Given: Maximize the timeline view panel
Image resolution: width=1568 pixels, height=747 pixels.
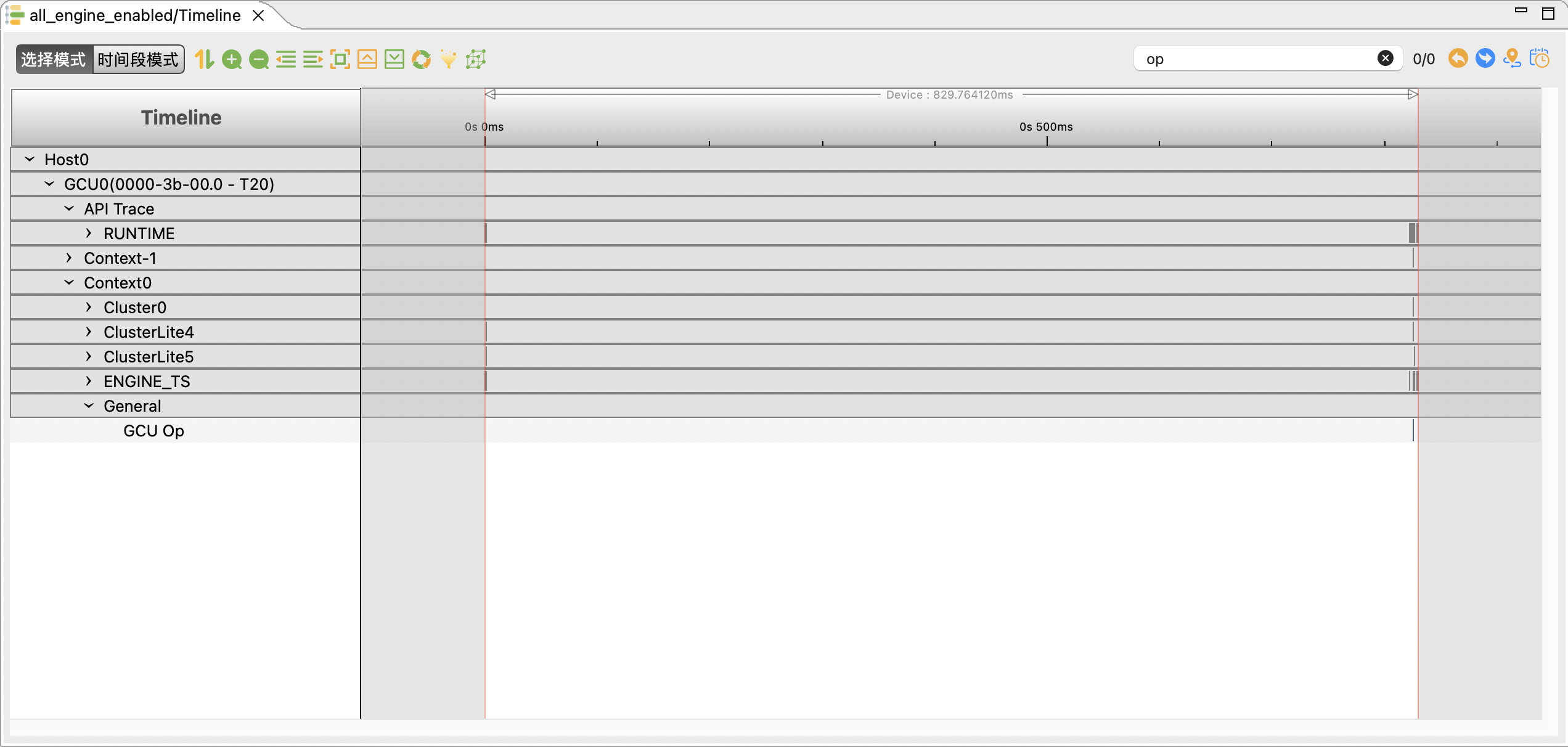Looking at the screenshot, I should pyautogui.click(x=1548, y=14).
